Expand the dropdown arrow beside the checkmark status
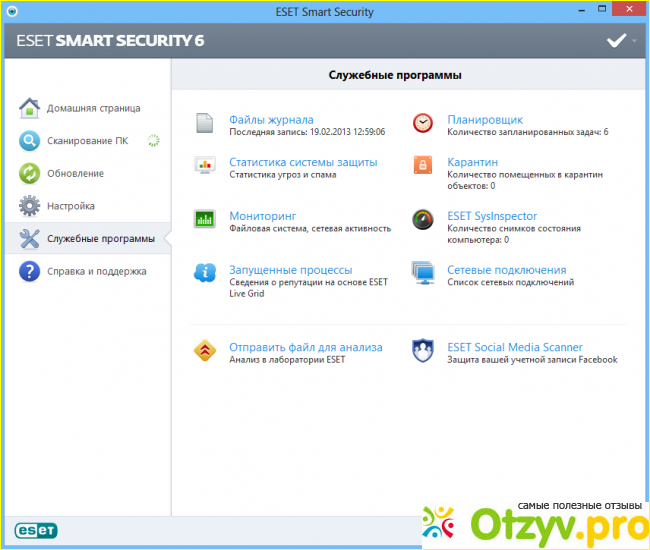This screenshot has width=650, height=550. pos(634,42)
